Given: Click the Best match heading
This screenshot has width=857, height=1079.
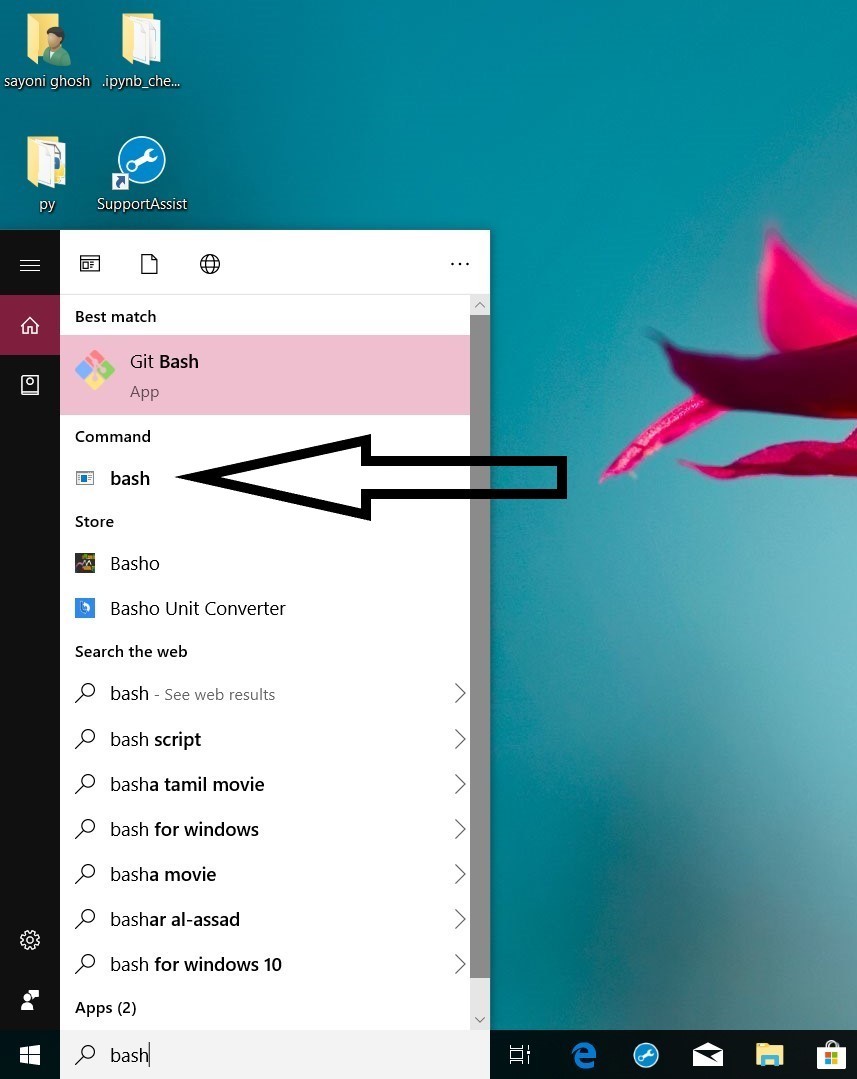Looking at the screenshot, I should pos(116,317).
